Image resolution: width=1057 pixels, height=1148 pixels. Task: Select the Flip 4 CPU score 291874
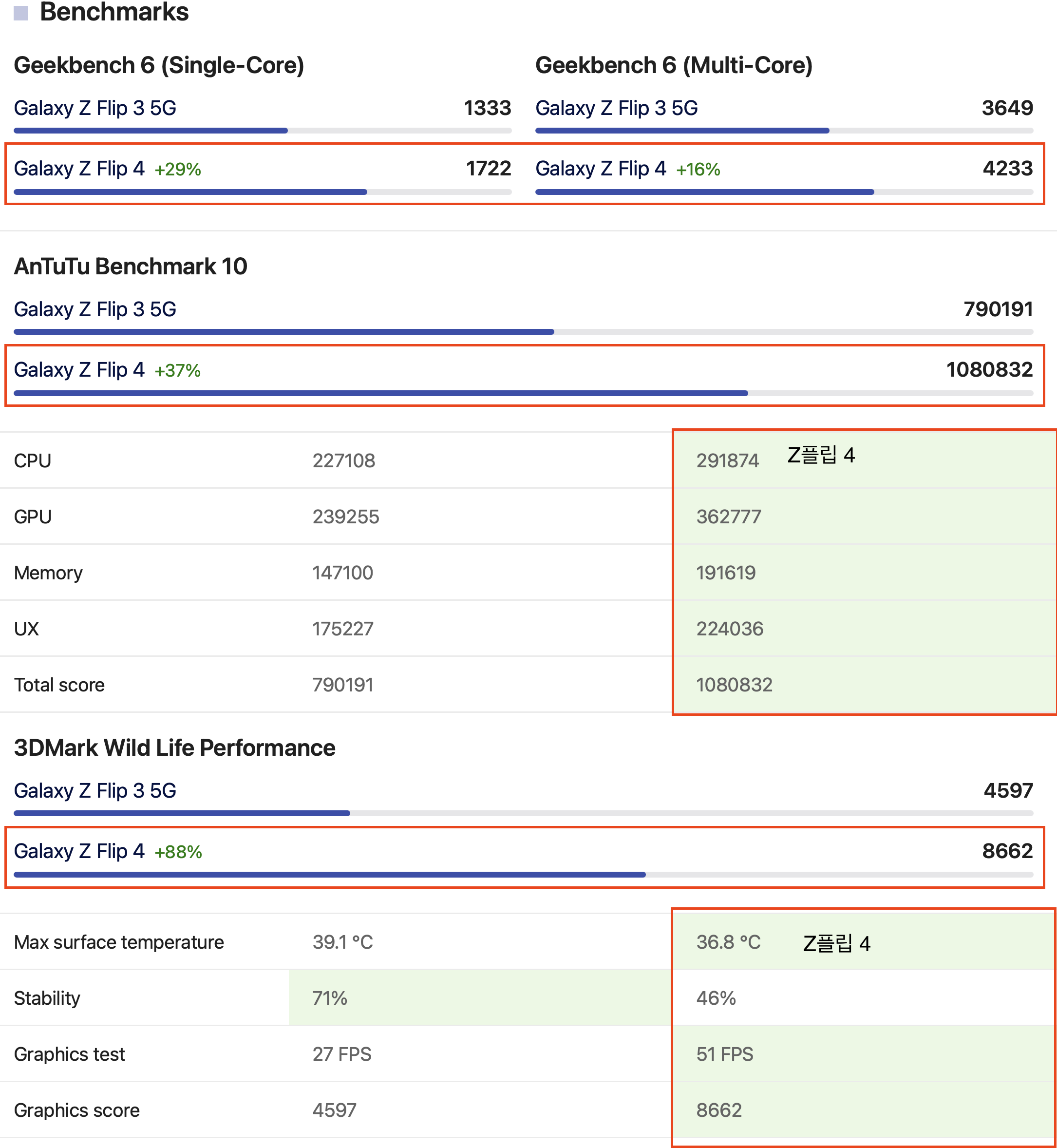727,460
